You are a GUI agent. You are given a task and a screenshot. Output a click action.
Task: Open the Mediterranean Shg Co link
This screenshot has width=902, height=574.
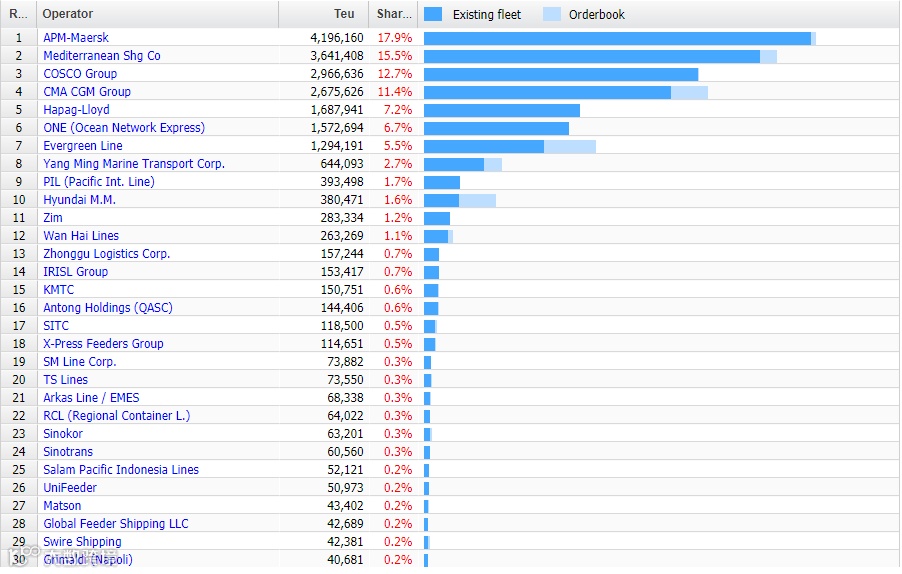coord(102,56)
